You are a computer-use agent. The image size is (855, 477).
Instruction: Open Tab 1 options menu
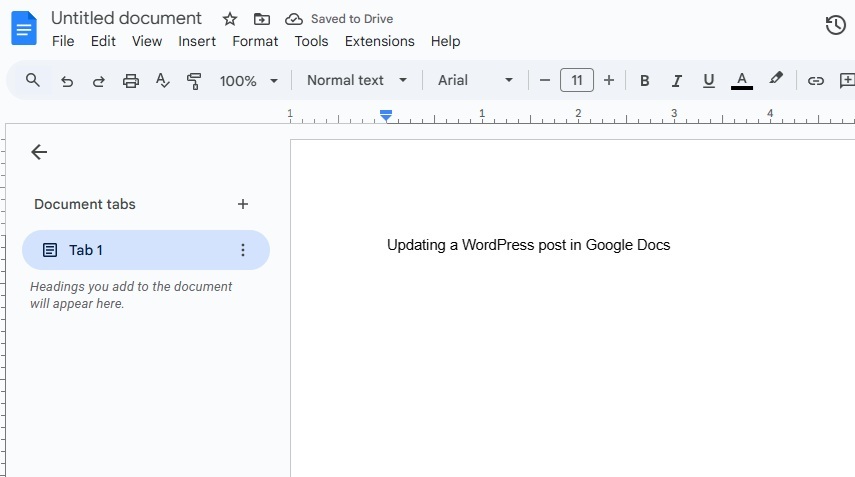[x=243, y=250]
